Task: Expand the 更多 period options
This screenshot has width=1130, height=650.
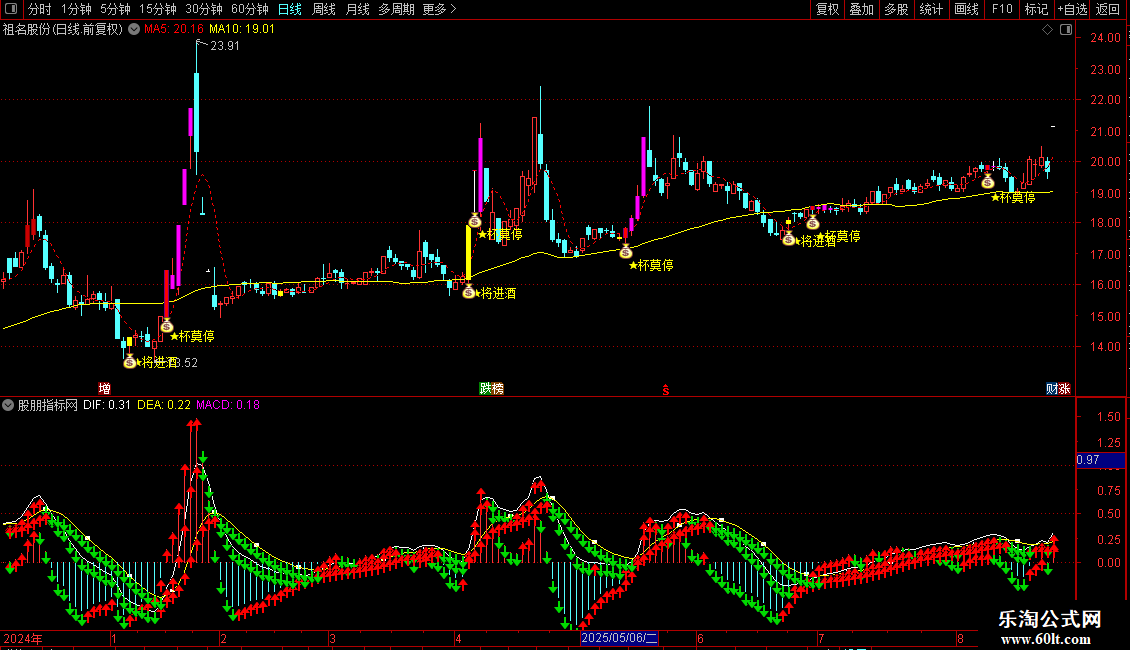Action: pos(440,9)
